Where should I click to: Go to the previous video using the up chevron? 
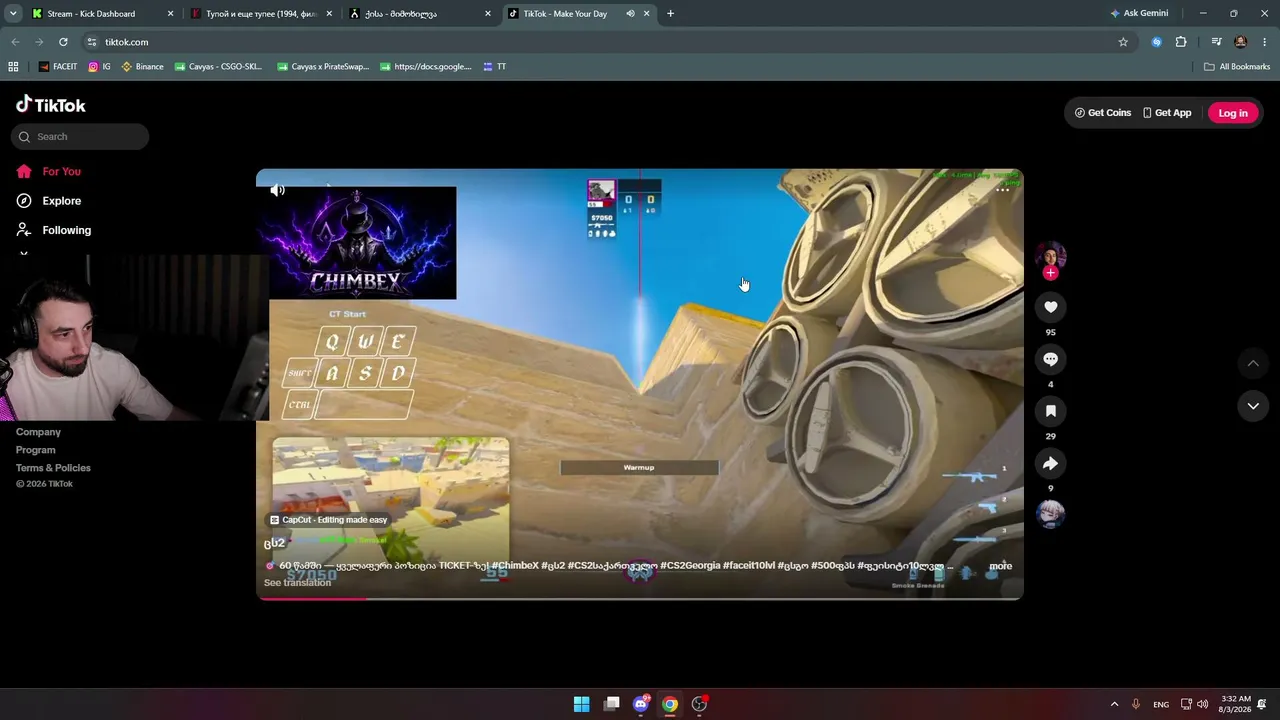(1253, 363)
